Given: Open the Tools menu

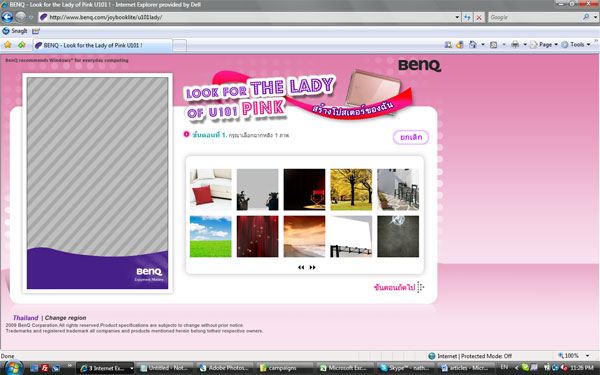Looking at the screenshot, I should pos(576,45).
